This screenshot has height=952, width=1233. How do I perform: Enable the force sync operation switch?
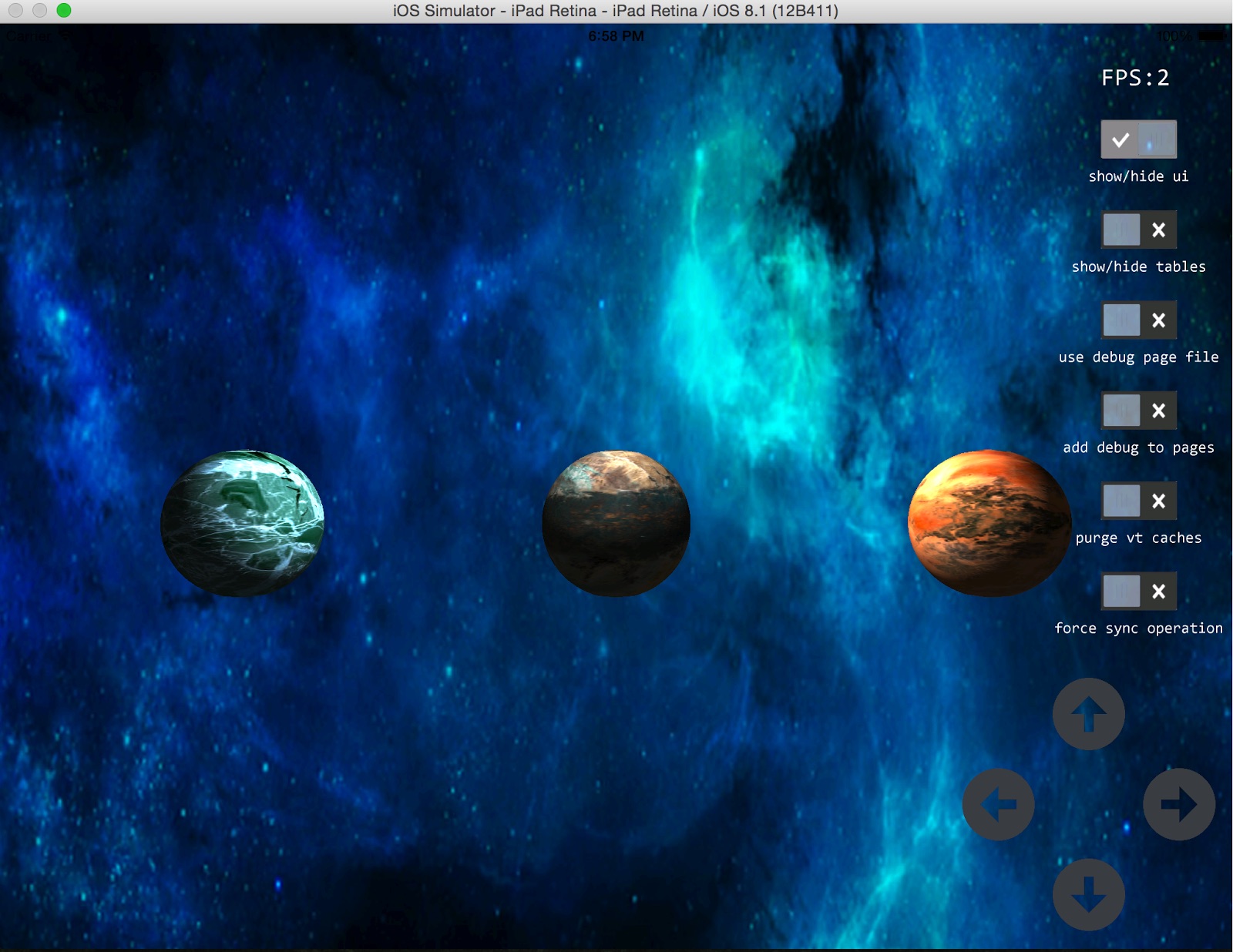tap(1139, 591)
